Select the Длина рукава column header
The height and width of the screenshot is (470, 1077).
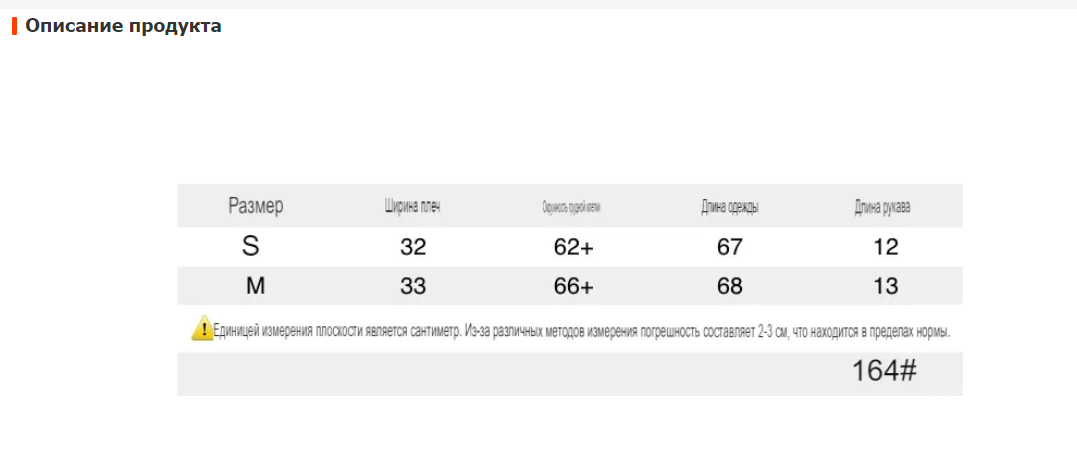pos(883,206)
